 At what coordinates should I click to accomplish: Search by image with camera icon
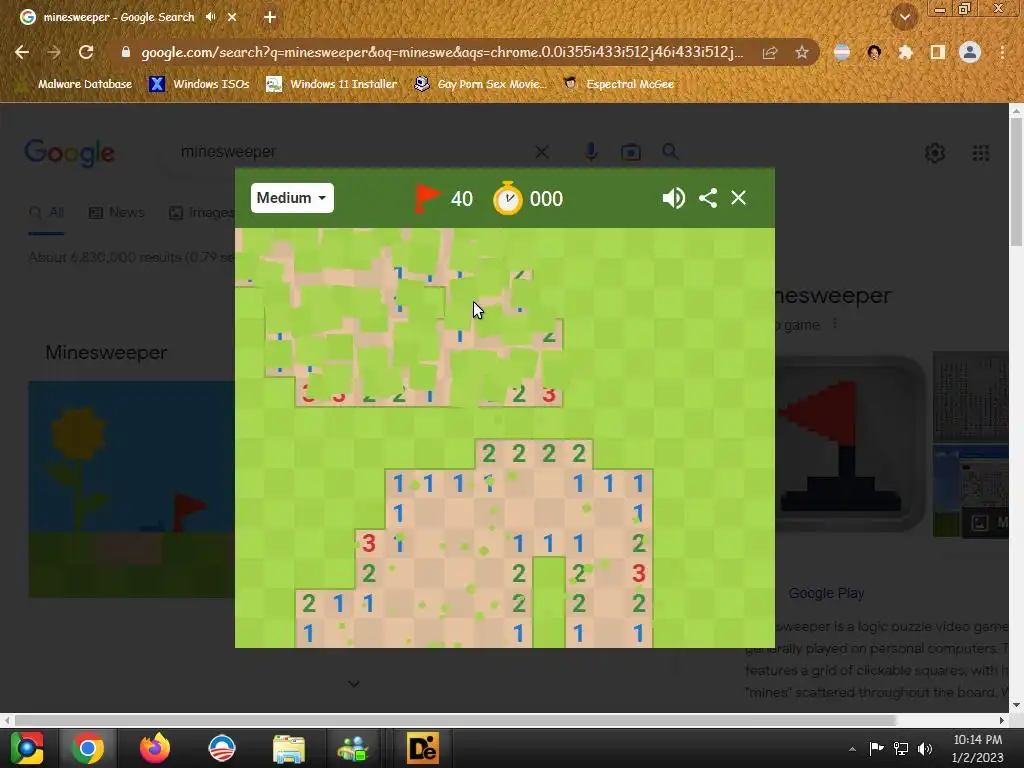[x=631, y=152]
